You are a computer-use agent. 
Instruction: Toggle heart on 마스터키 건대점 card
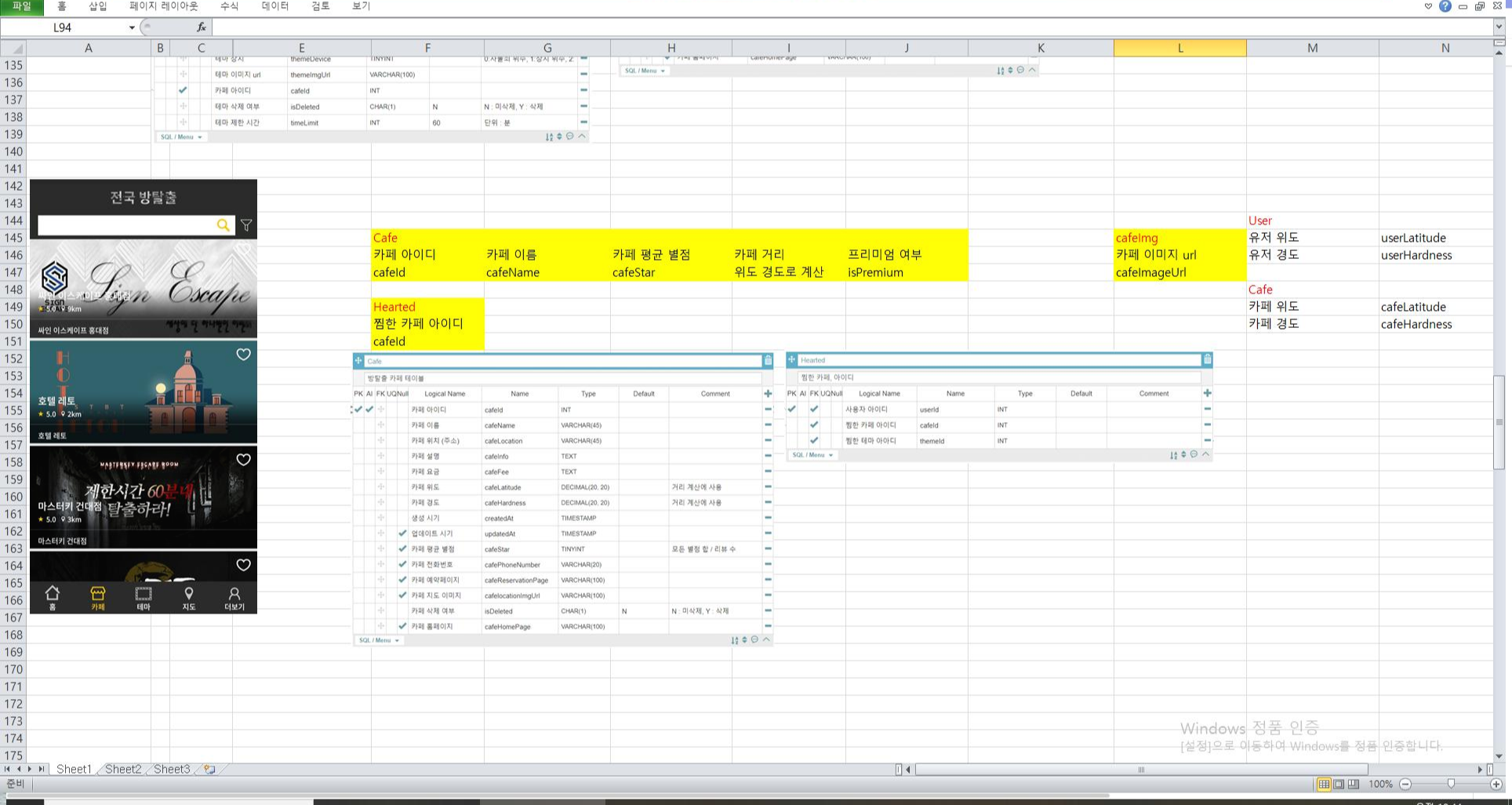coord(244,460)
